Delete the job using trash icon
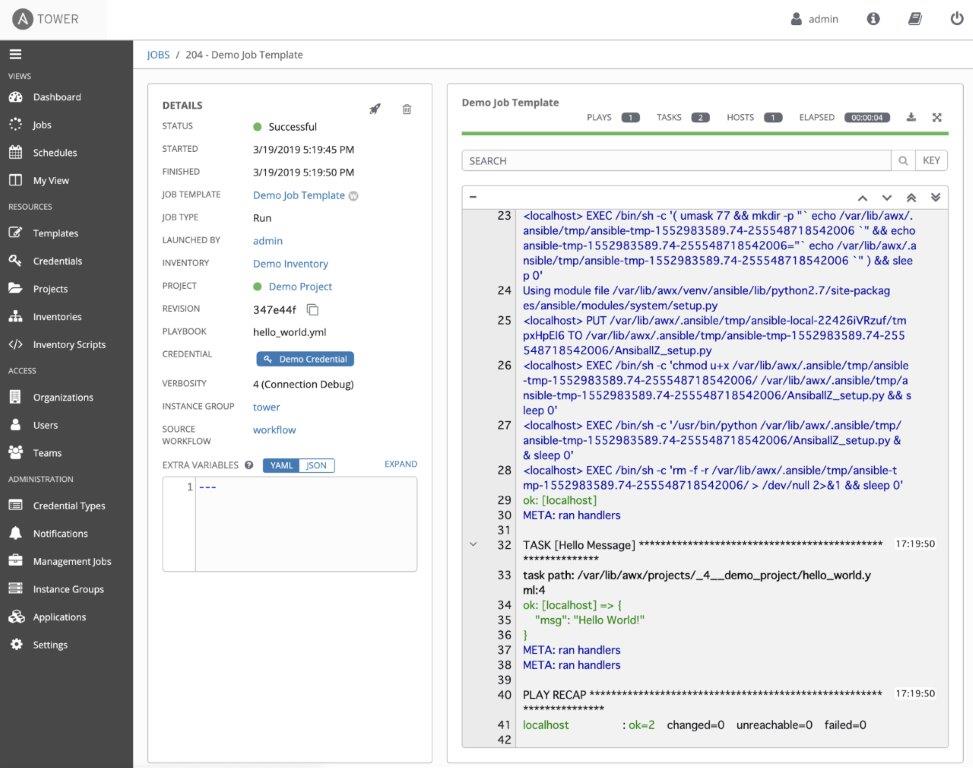This screenshot has height=768, width=973. click(407, 109)
